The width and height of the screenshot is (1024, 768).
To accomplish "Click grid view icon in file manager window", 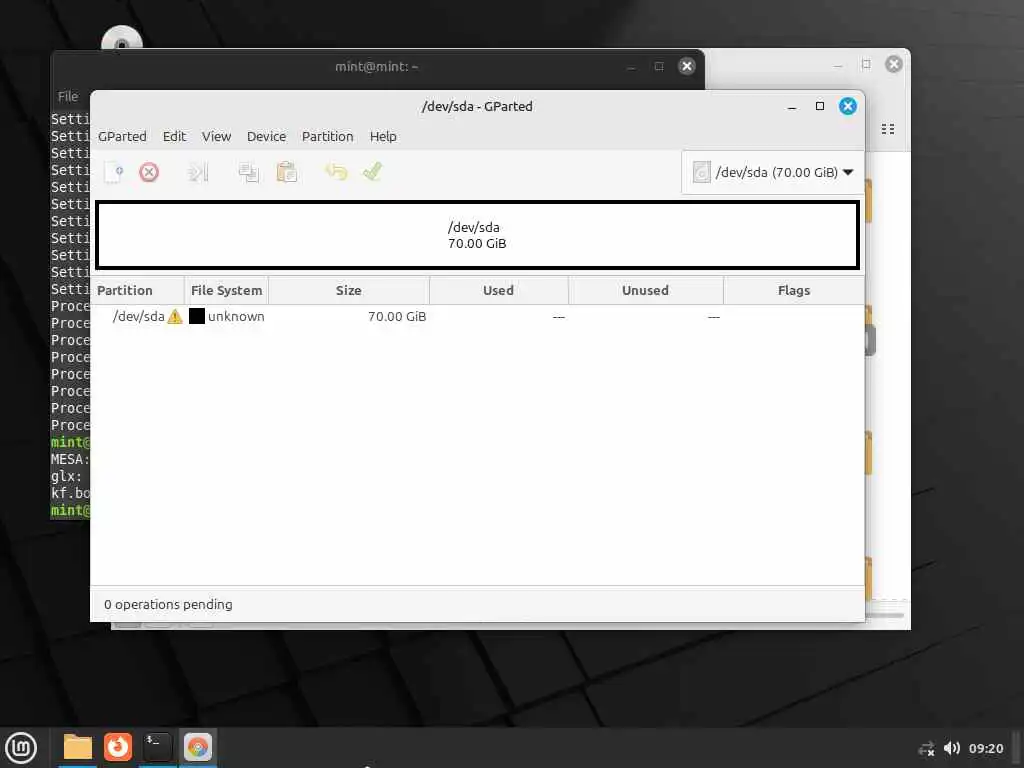I will click(x=888, y=129).
